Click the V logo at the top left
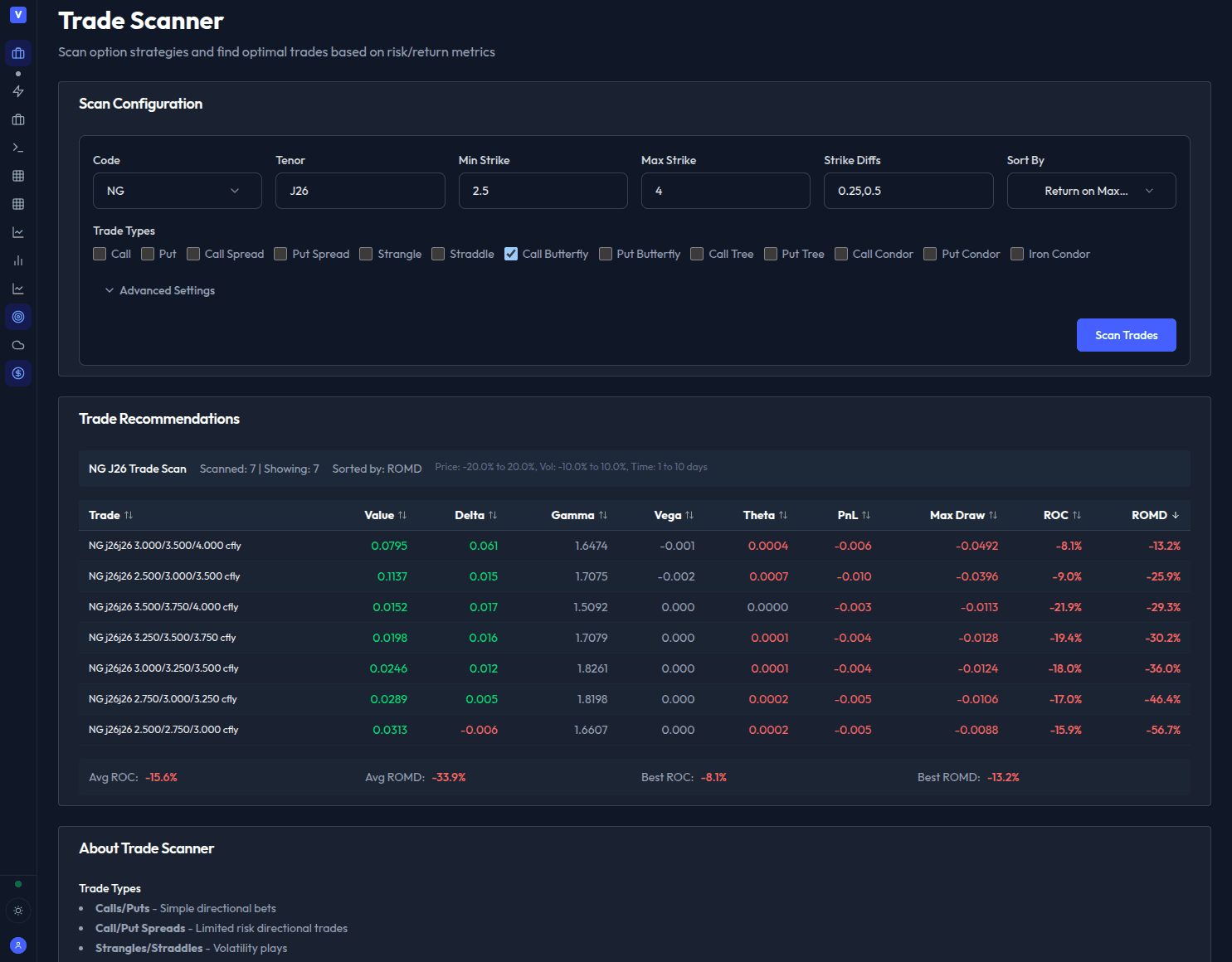The image size is (1232, 962). (x=18, y=14)
